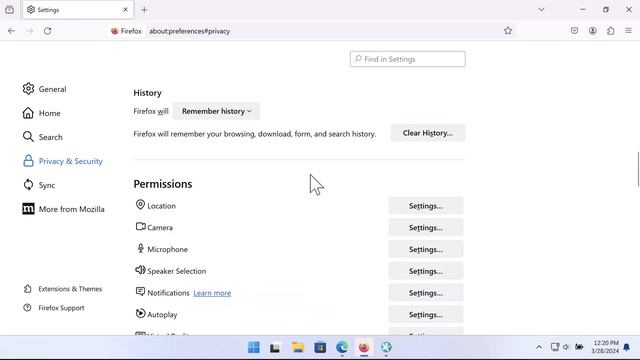
Task: Open Sync settings category
Action: coord(39,185)
